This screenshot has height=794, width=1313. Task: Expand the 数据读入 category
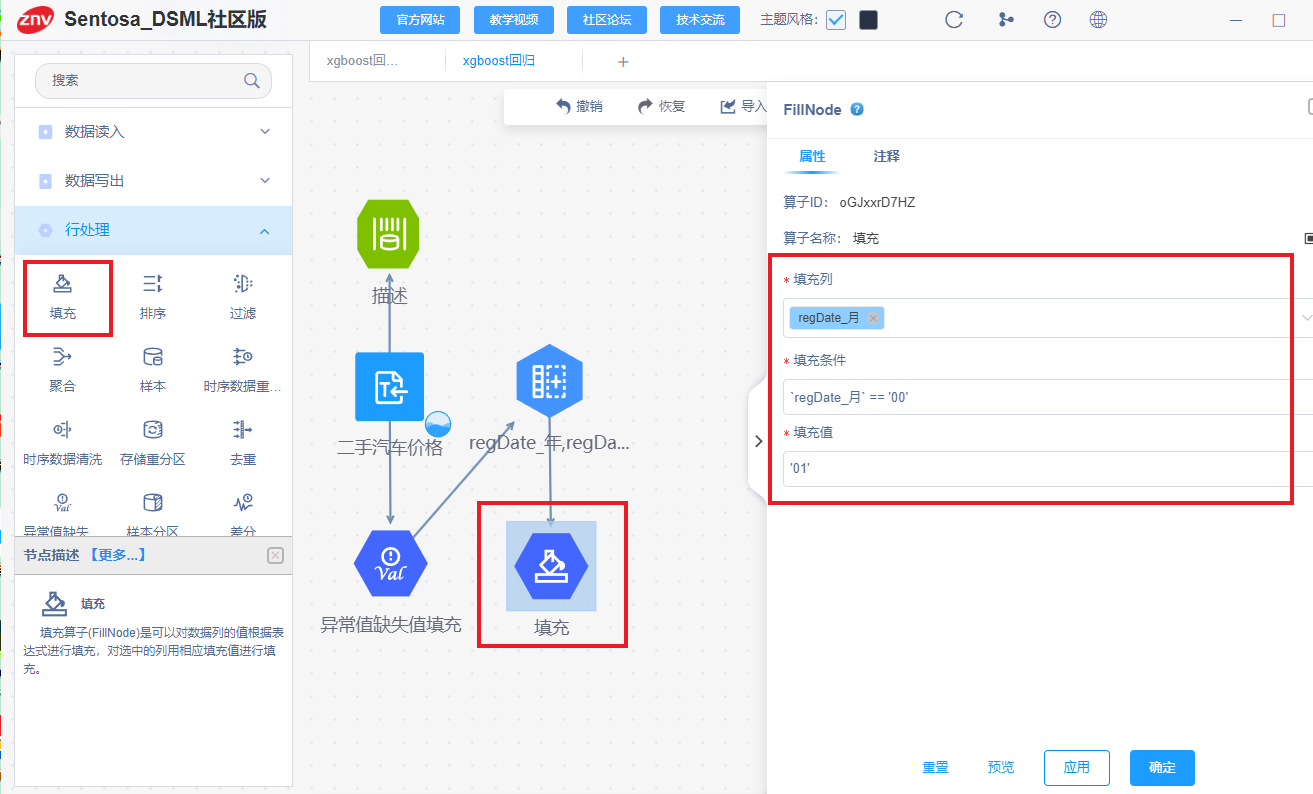[265, 131]
